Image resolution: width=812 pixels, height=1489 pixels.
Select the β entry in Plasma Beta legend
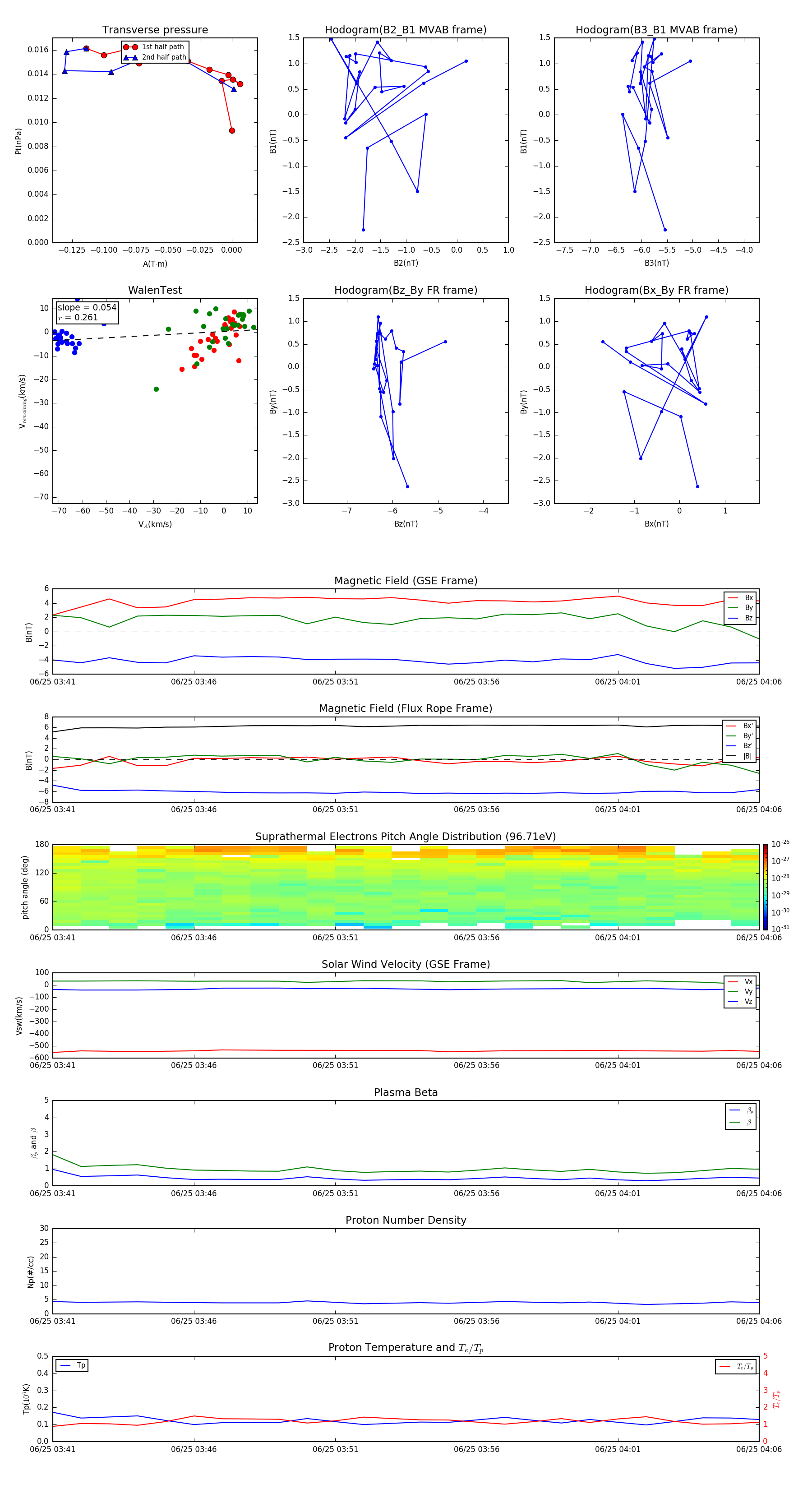pyautogui.click(x=741, y=1122)
